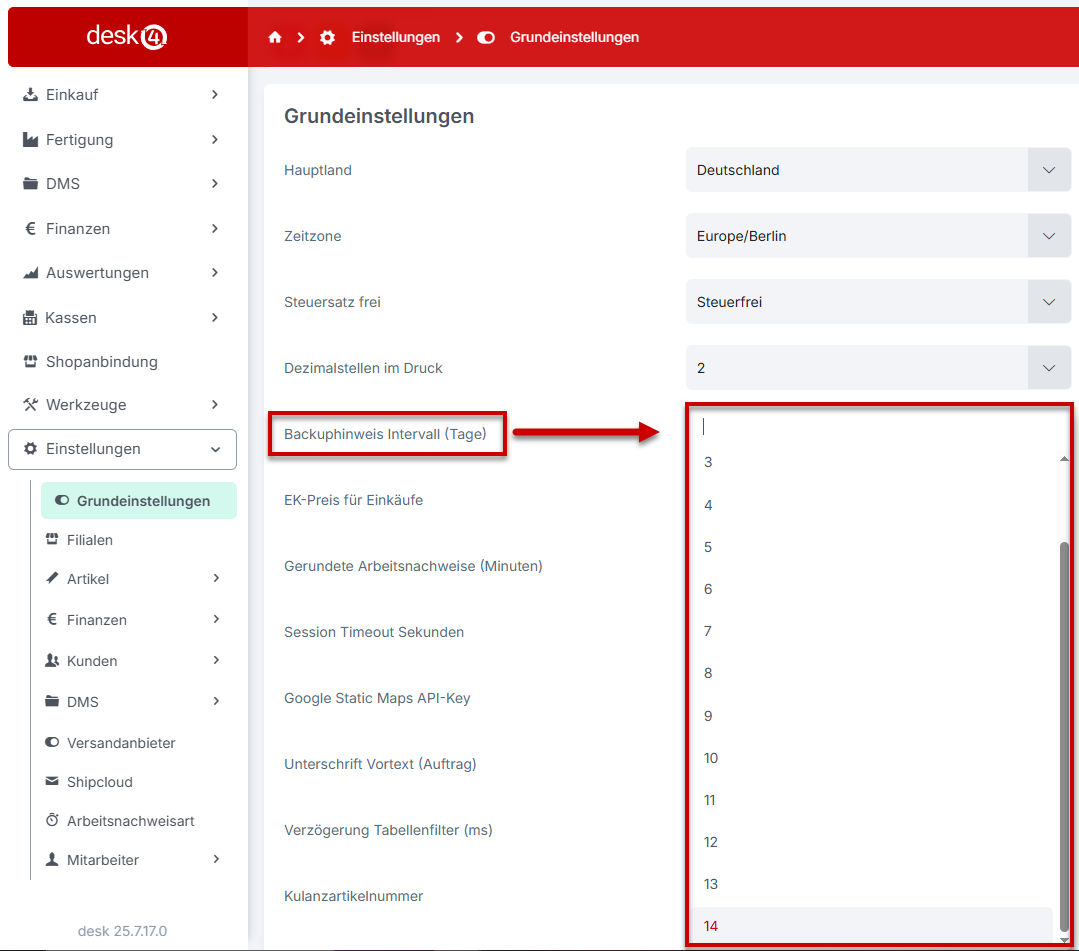Click the Kassen register icon
Viewport: 1079px width, 951px height.
pos(30,318)
